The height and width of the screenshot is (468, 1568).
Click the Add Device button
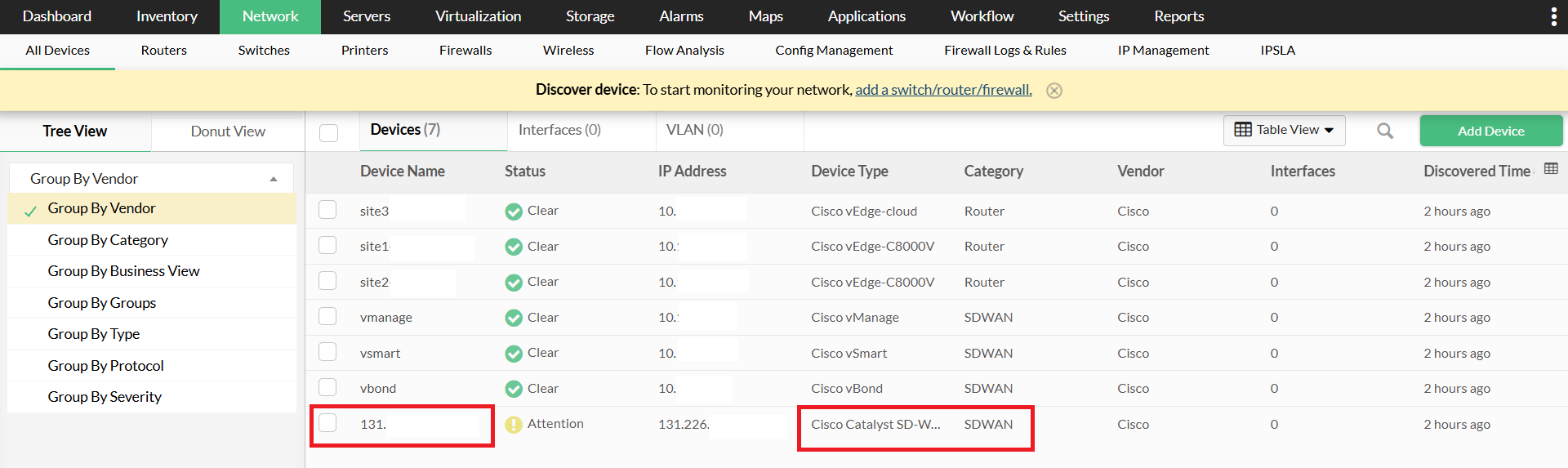1490,131
